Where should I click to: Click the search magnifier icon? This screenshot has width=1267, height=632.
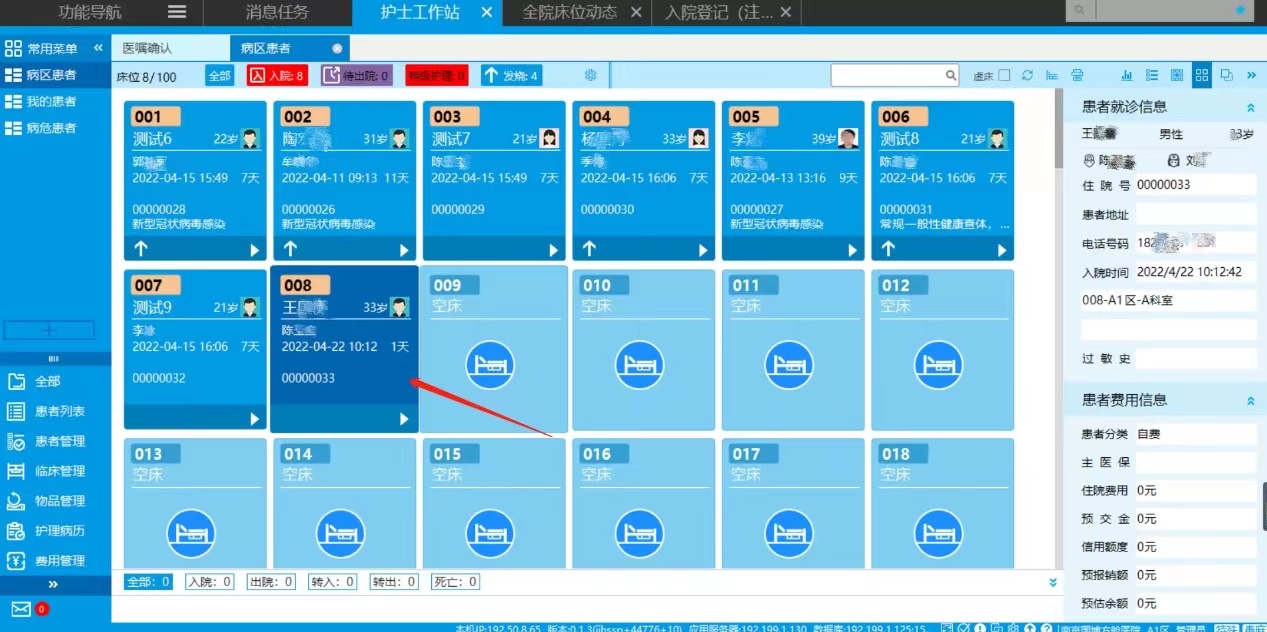952,75
